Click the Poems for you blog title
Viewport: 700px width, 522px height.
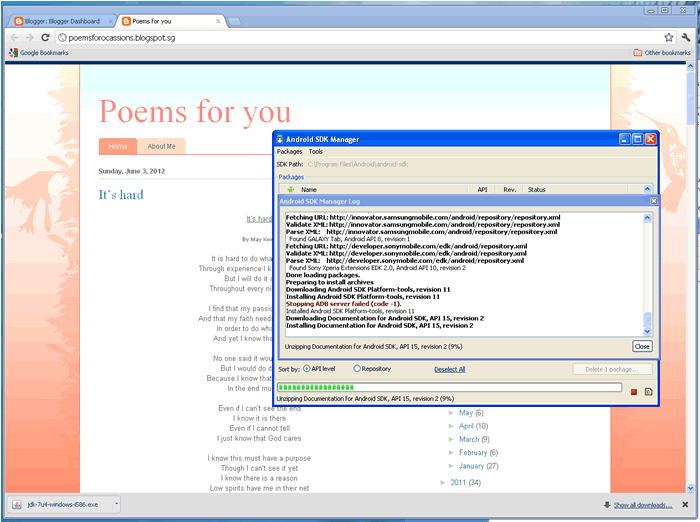195,111
